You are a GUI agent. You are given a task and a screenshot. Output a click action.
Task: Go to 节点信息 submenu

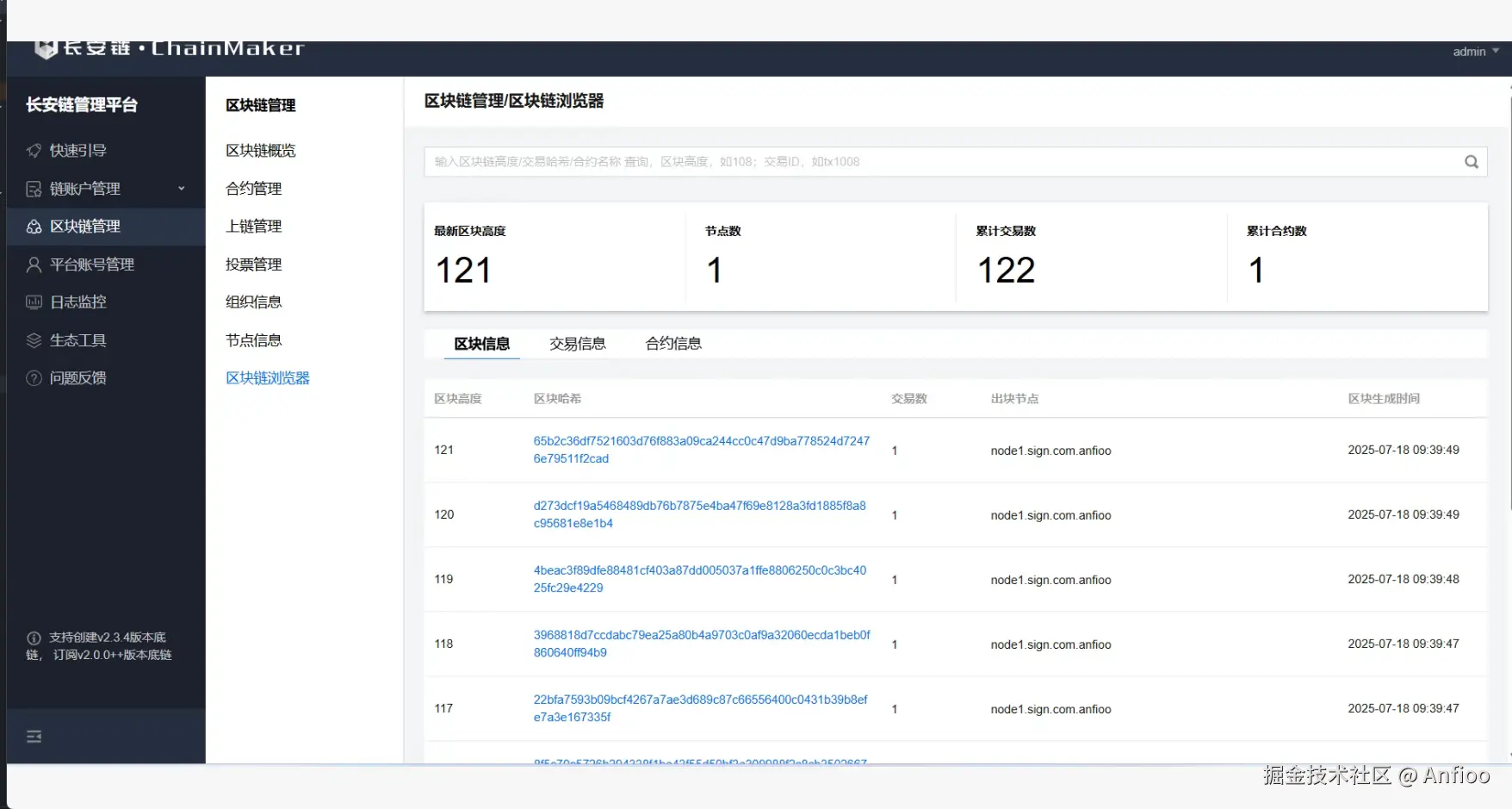point(253,340)
